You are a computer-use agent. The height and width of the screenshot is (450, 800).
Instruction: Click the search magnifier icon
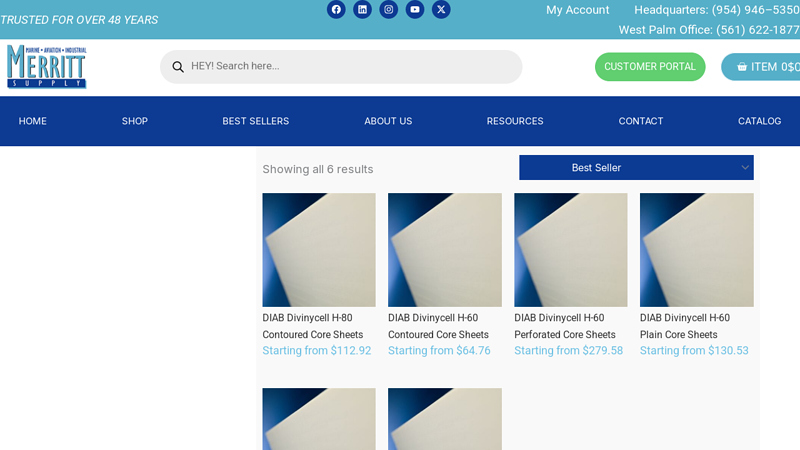point(178,67)
